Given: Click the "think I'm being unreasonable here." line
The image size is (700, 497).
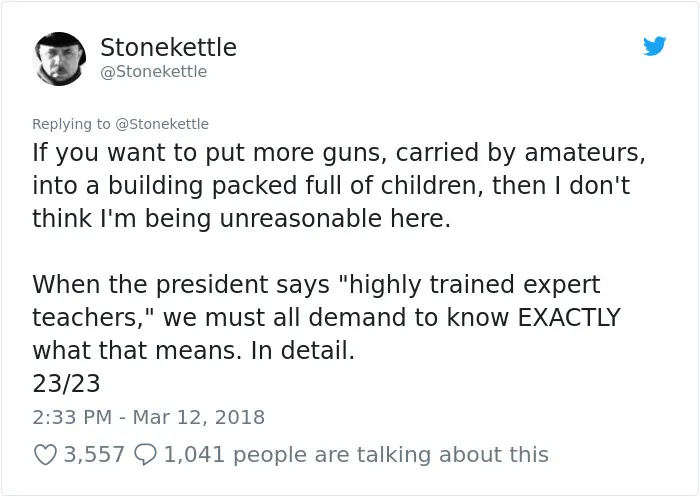Looking at the screenshot, I should point(242,219).
